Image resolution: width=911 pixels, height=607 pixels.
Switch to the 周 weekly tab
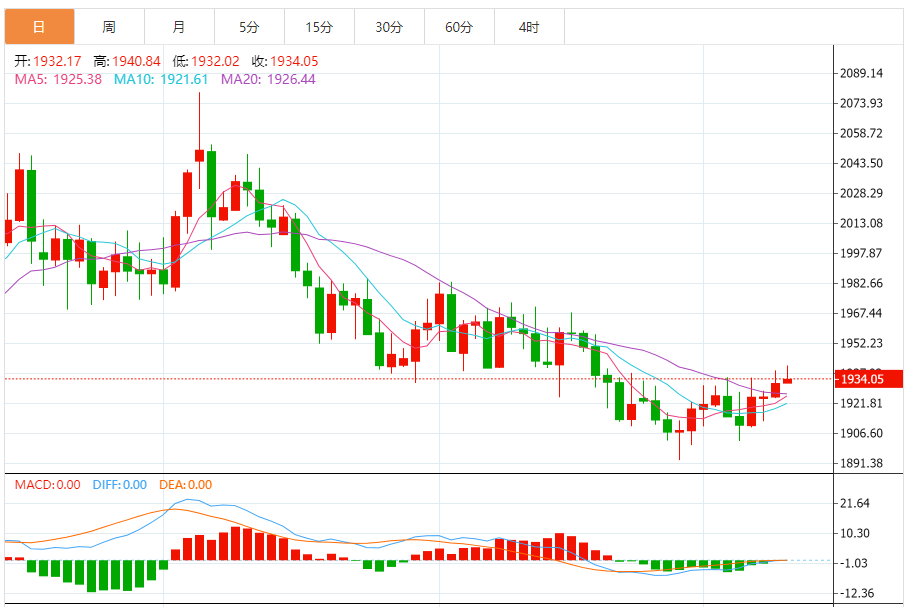pyautogui.click(x=109, y=27)
